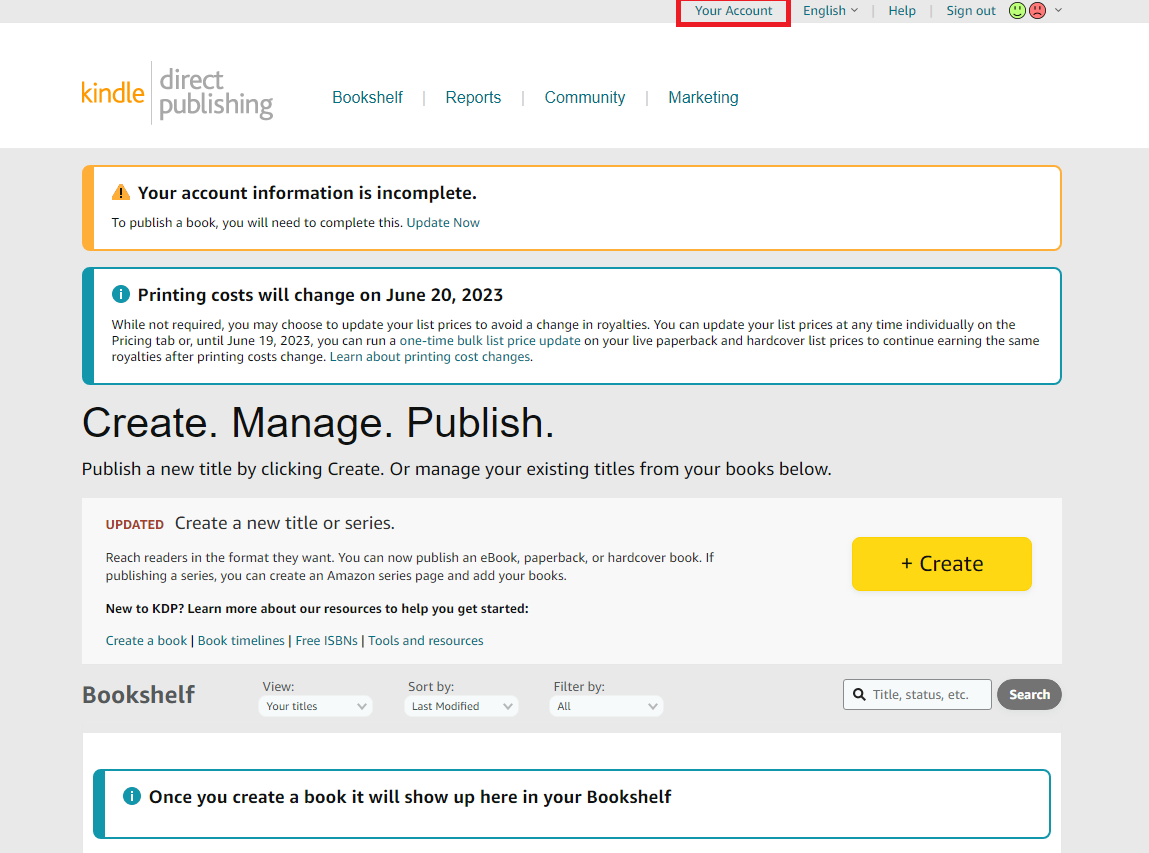Open the Help link

pyautogui.click(x=902, y=11)
